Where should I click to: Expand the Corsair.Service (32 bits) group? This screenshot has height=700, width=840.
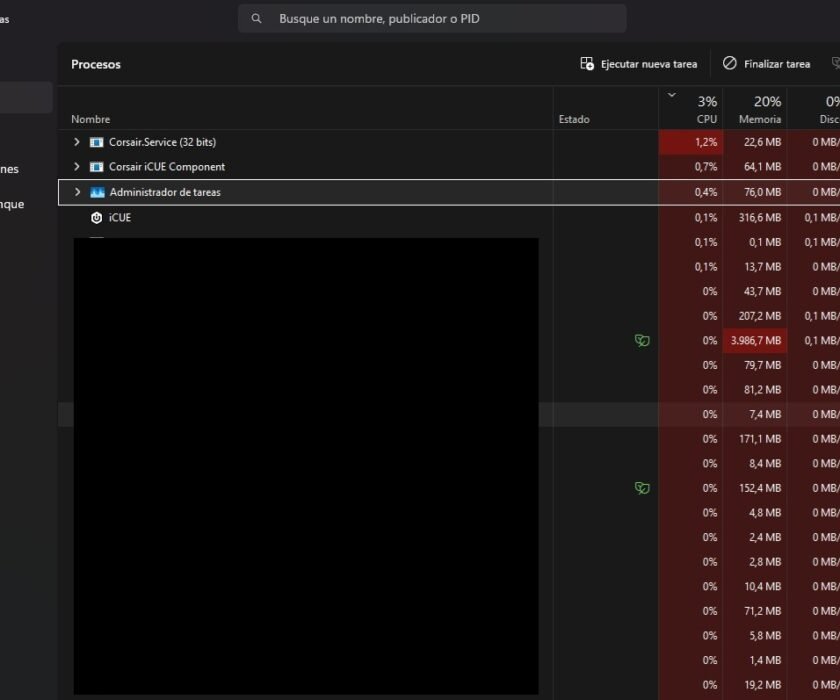coord(77,142)
